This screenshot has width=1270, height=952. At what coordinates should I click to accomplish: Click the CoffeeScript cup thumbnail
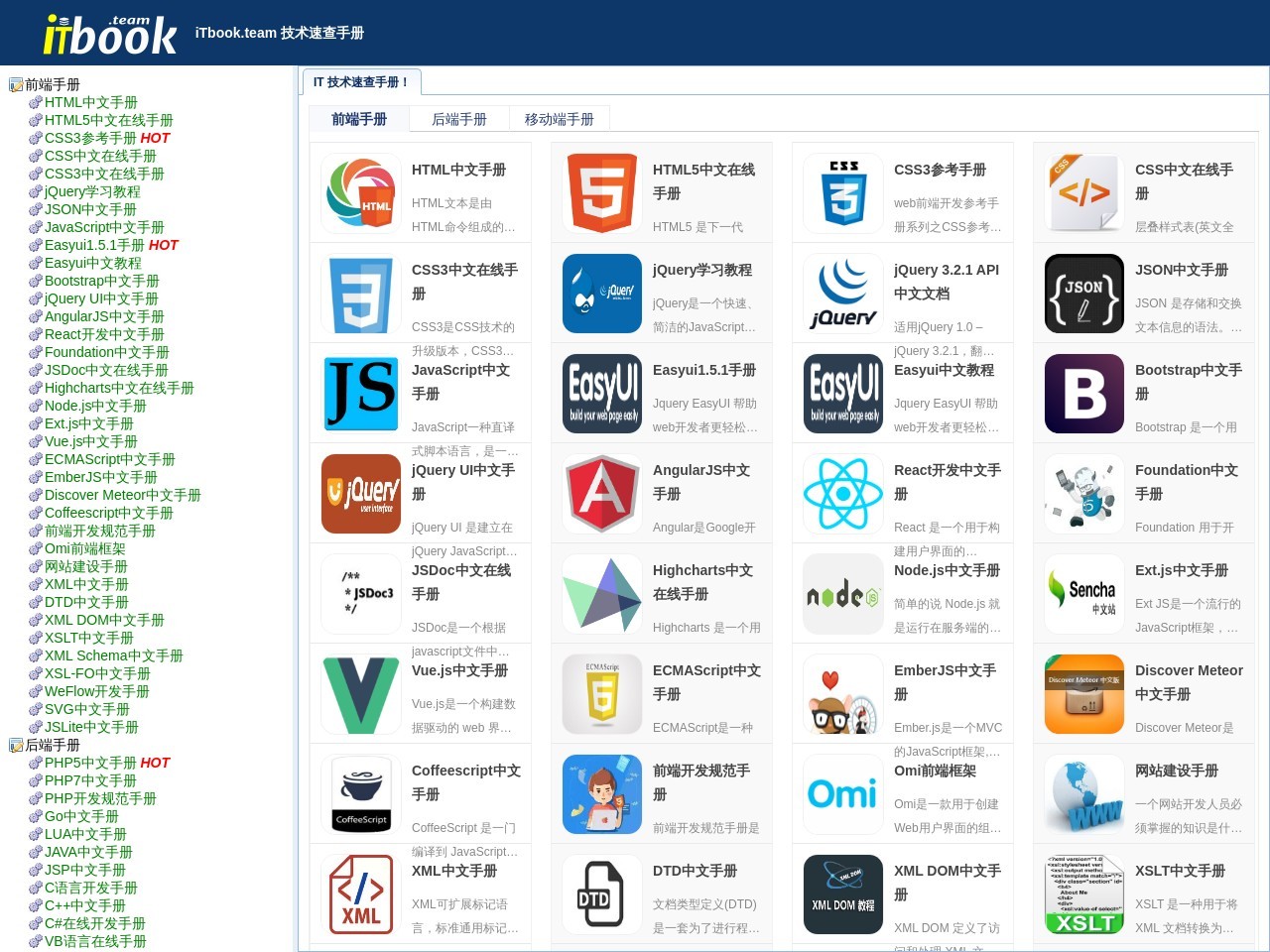[360, 794]
